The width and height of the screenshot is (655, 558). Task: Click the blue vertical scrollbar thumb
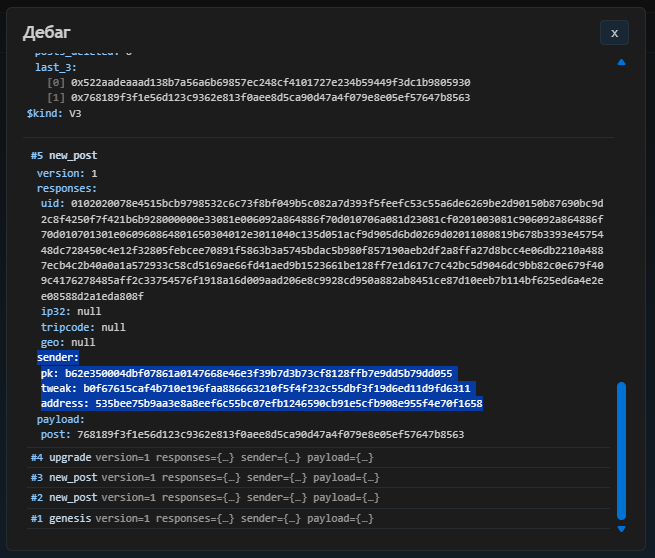pos(621,451)
